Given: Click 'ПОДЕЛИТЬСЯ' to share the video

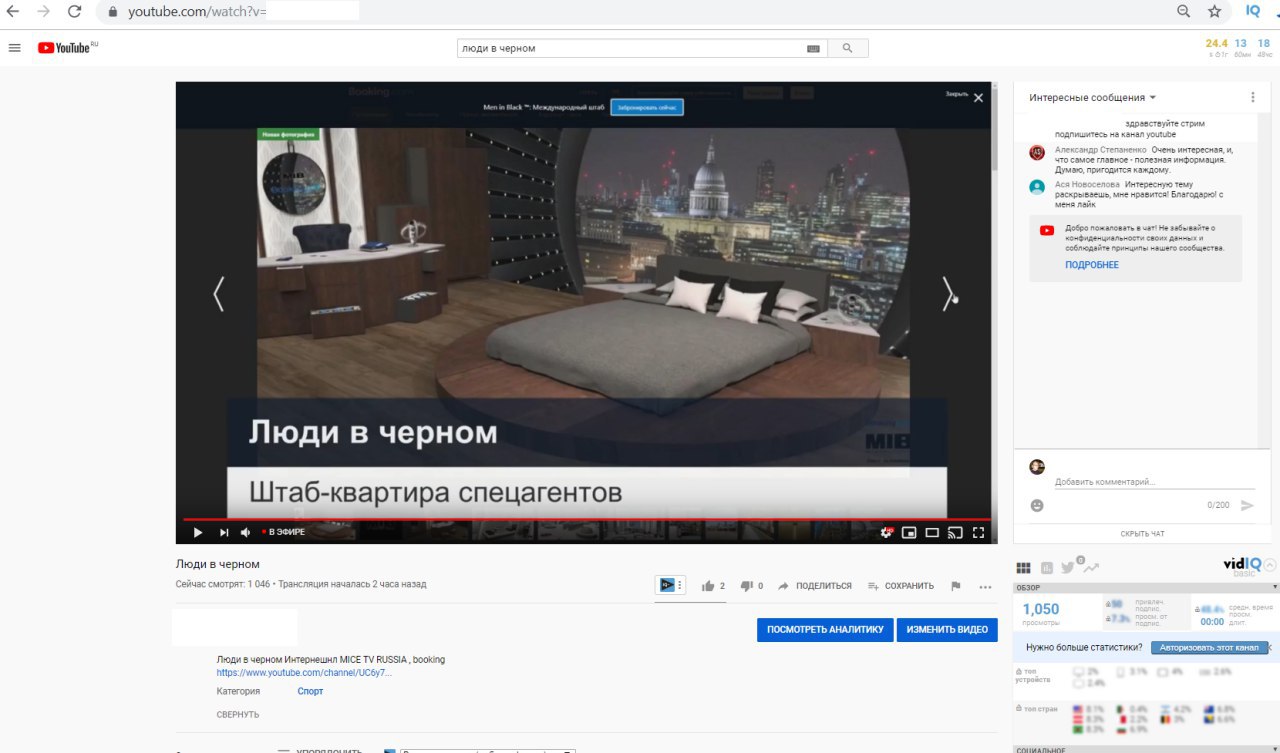Looking at the screenshot, I should click(x=815, y=586).
